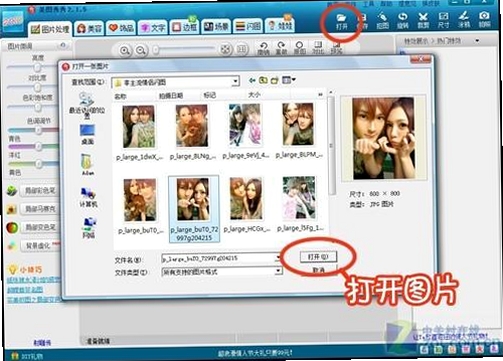Switch to the 娃娃 tab
This screenshot has height=361, width=503.
click(x=279, y=26)
